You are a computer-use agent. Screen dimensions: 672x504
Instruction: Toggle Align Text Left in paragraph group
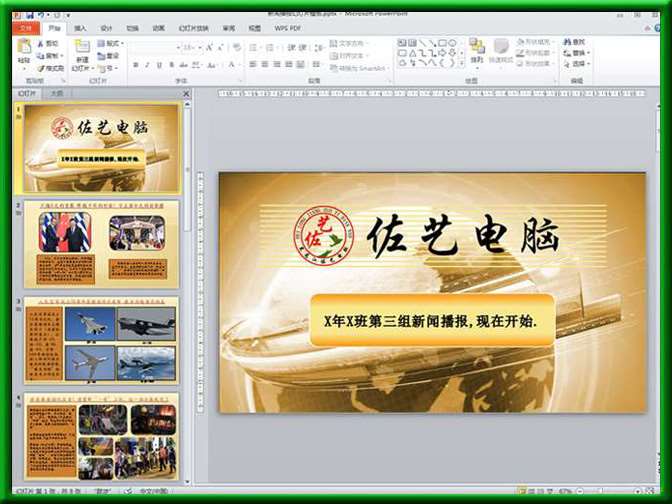pos(253,64)
